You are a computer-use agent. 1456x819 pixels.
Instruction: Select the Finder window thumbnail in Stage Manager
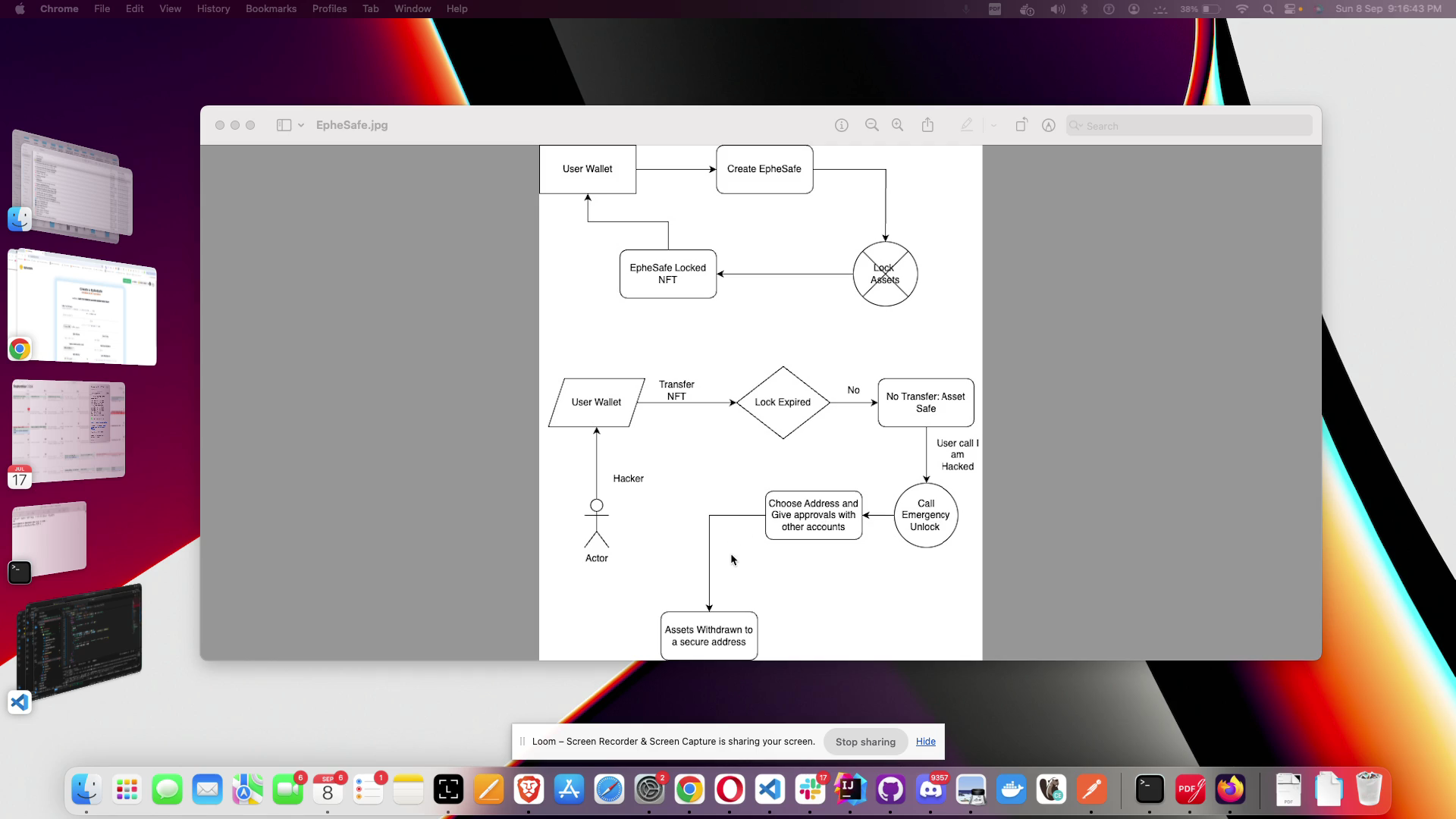click(x=73, y=186)
